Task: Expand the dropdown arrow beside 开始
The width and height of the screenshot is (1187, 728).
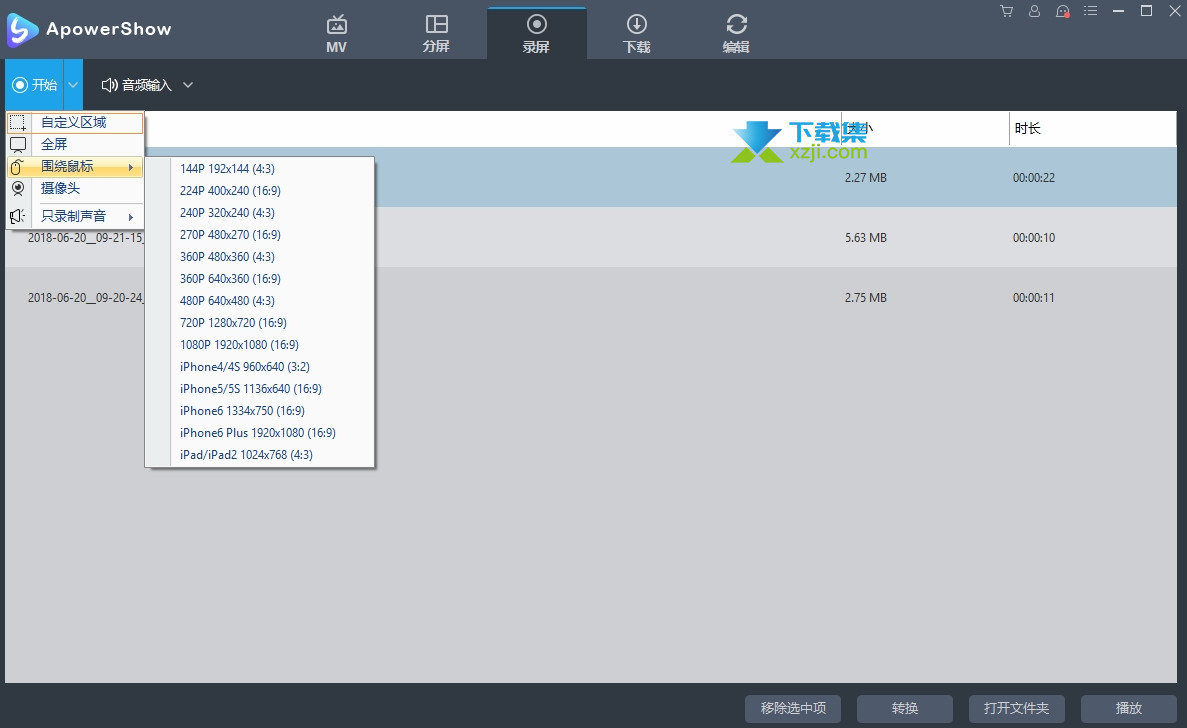Action: pyautogui.click(x=73, y=85)
